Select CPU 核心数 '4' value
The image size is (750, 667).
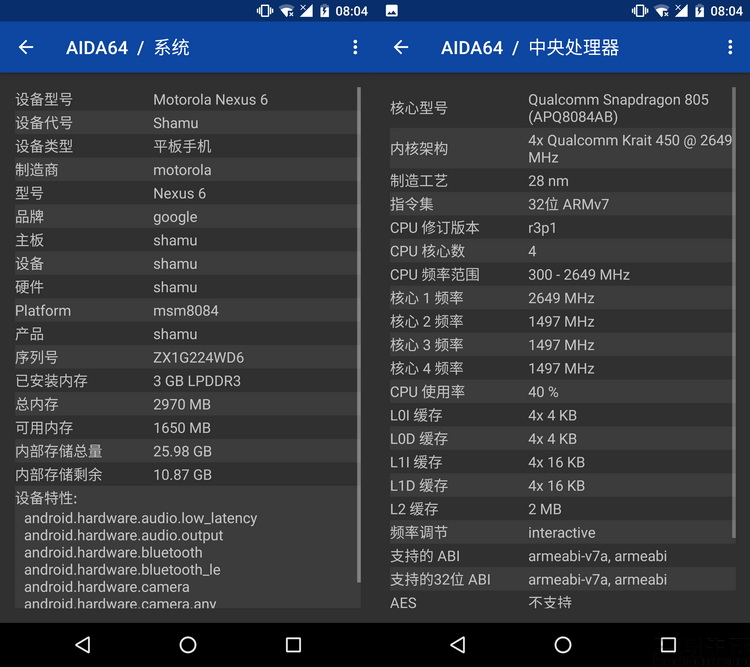pyautogui.click(x=532, y=251)
